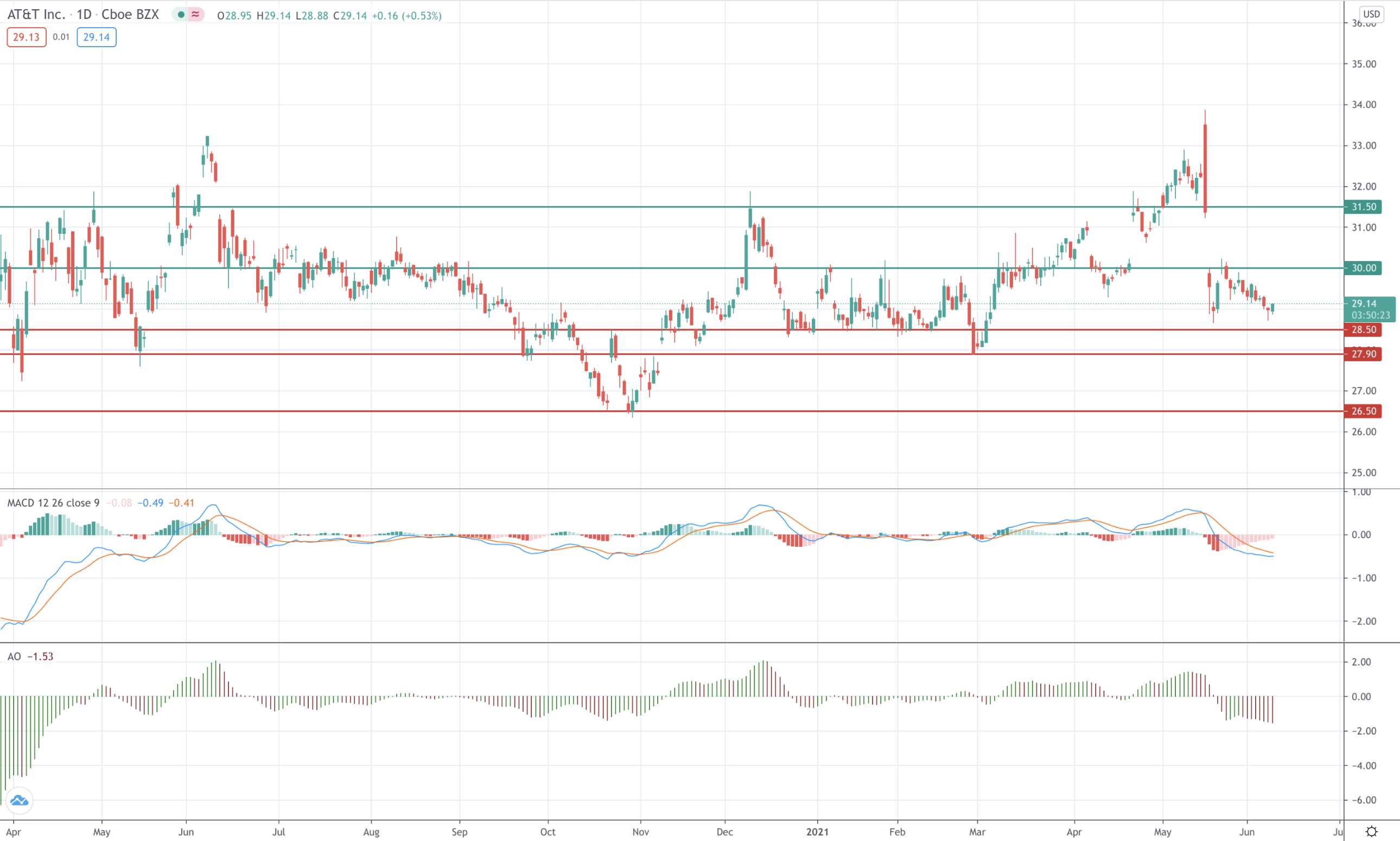Image resolution: width=1400 pixels, height=841 pixels.
Task: Click the pink data mode indicator icon
Action: click(195, 15)
